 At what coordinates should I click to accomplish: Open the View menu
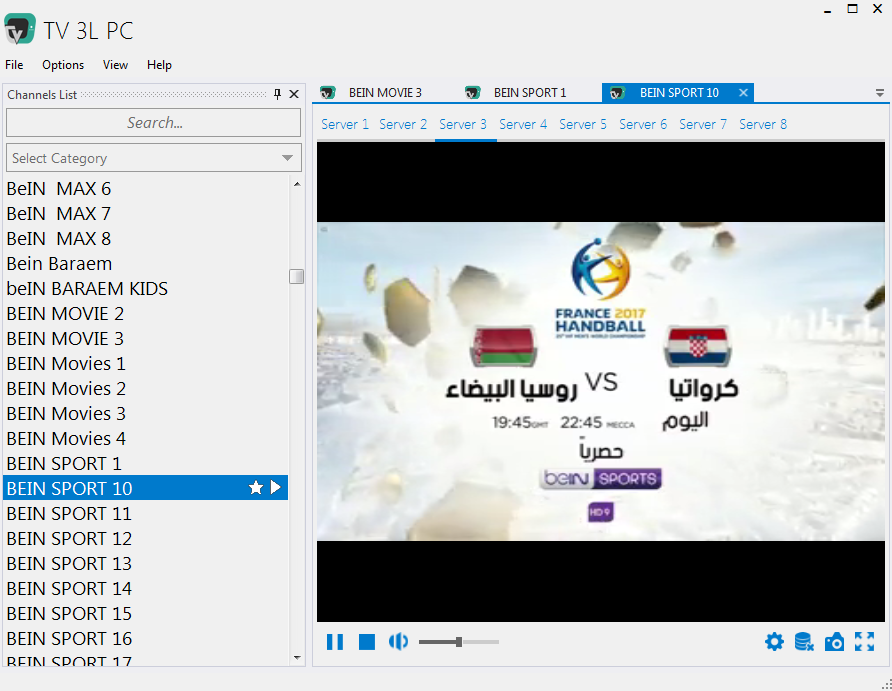115,65
